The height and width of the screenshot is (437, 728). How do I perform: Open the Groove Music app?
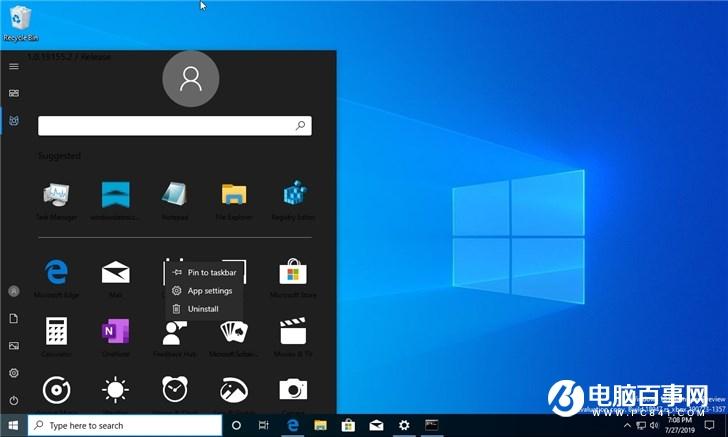pos(56,391)
